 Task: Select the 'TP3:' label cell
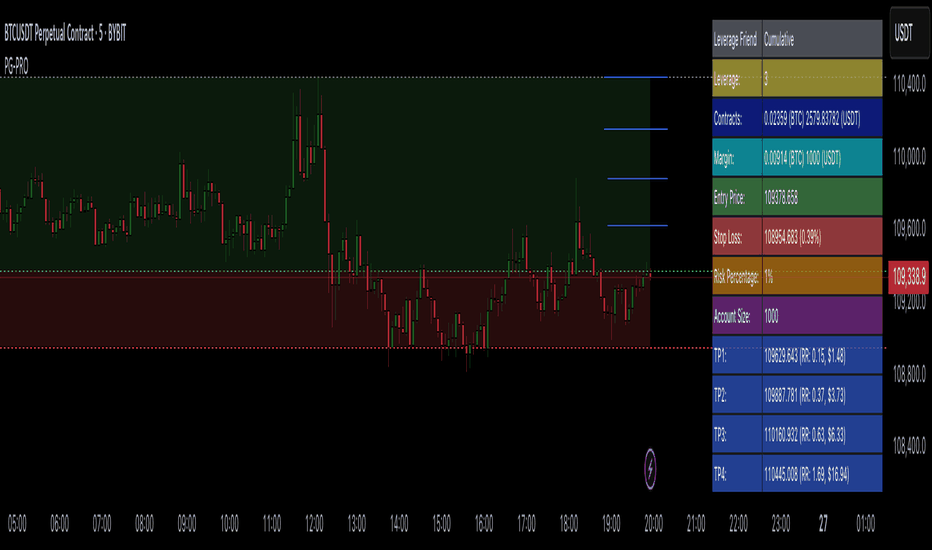click(737, 434)
